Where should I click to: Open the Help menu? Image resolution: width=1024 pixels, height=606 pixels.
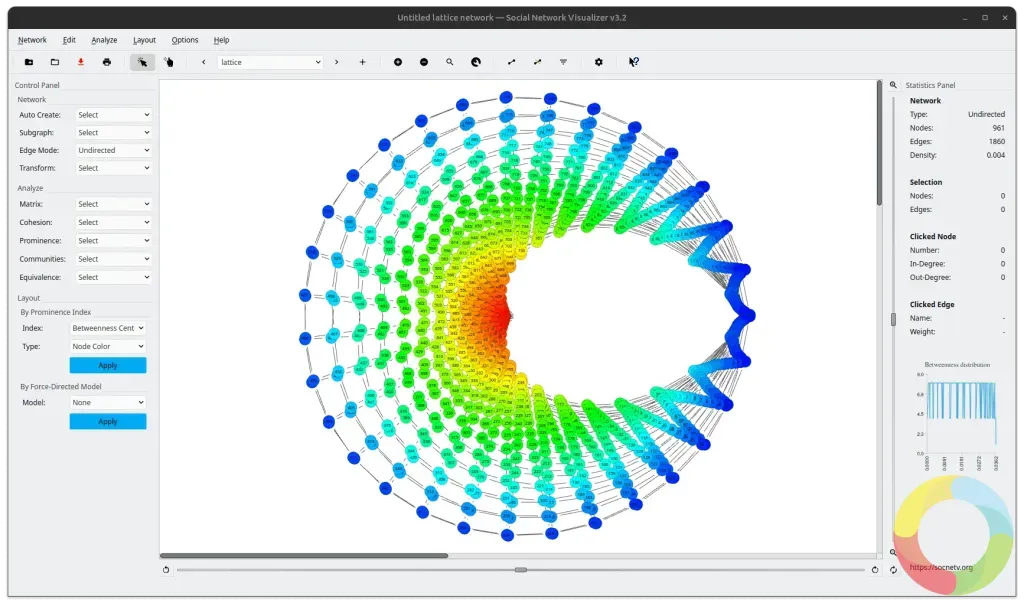coord(221,40)
